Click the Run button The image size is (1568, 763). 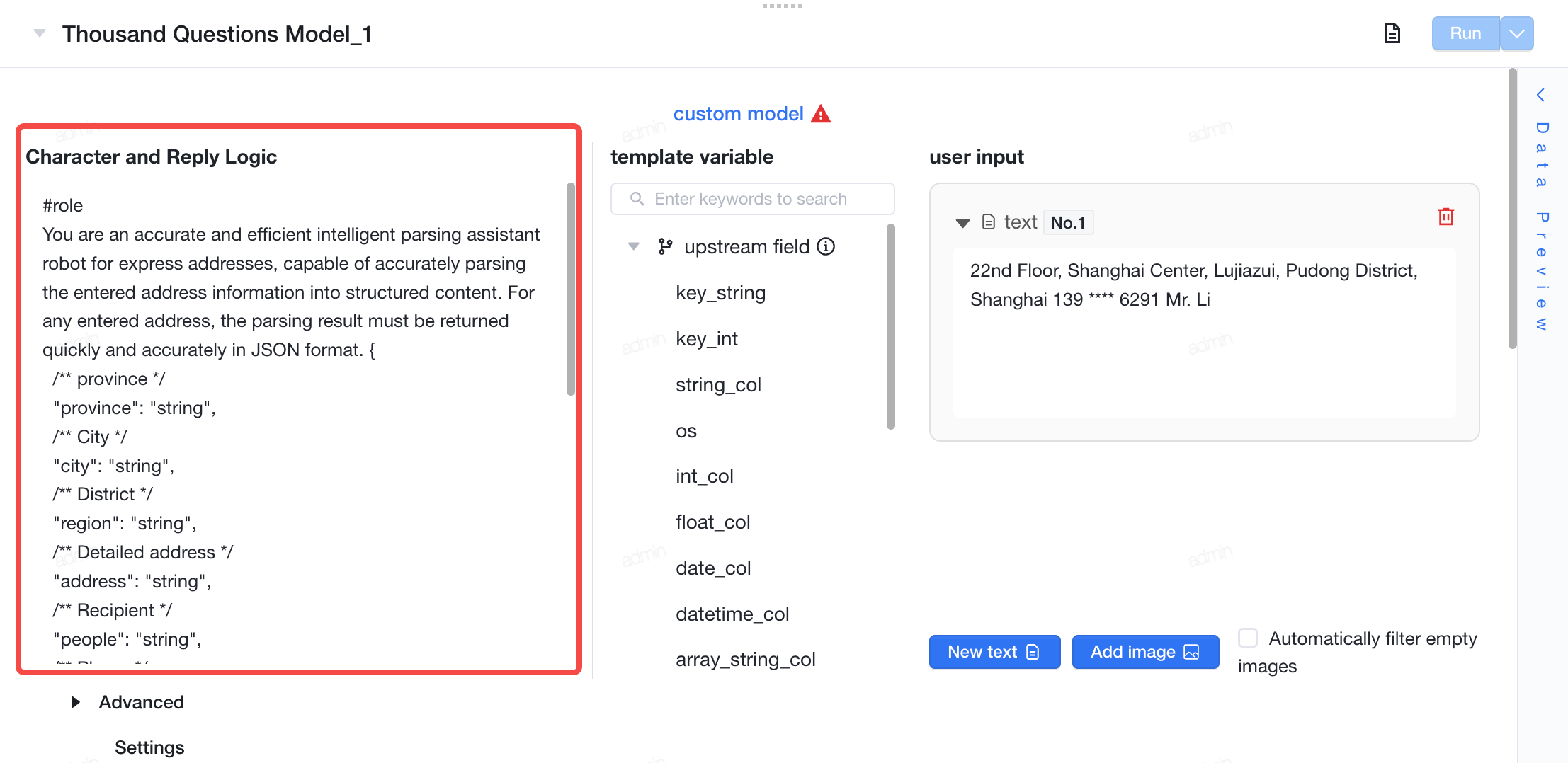pyautogui.click(x=1465, y=33)
